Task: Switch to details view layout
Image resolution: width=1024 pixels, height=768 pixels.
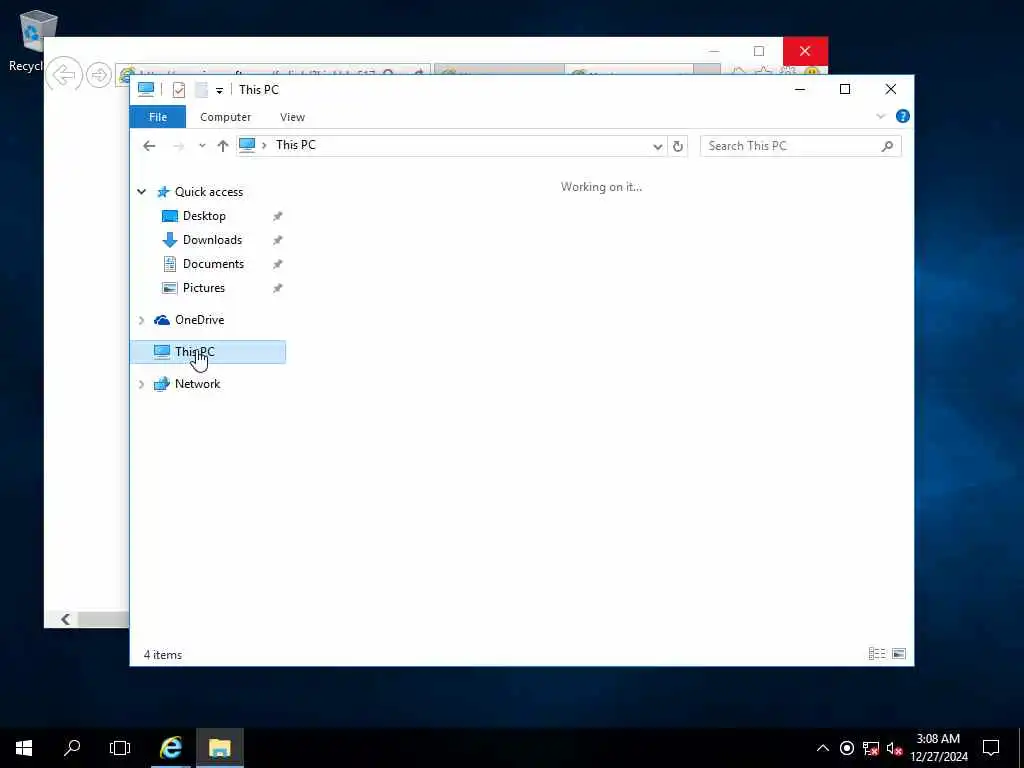Action: click(x=877, y=654)
